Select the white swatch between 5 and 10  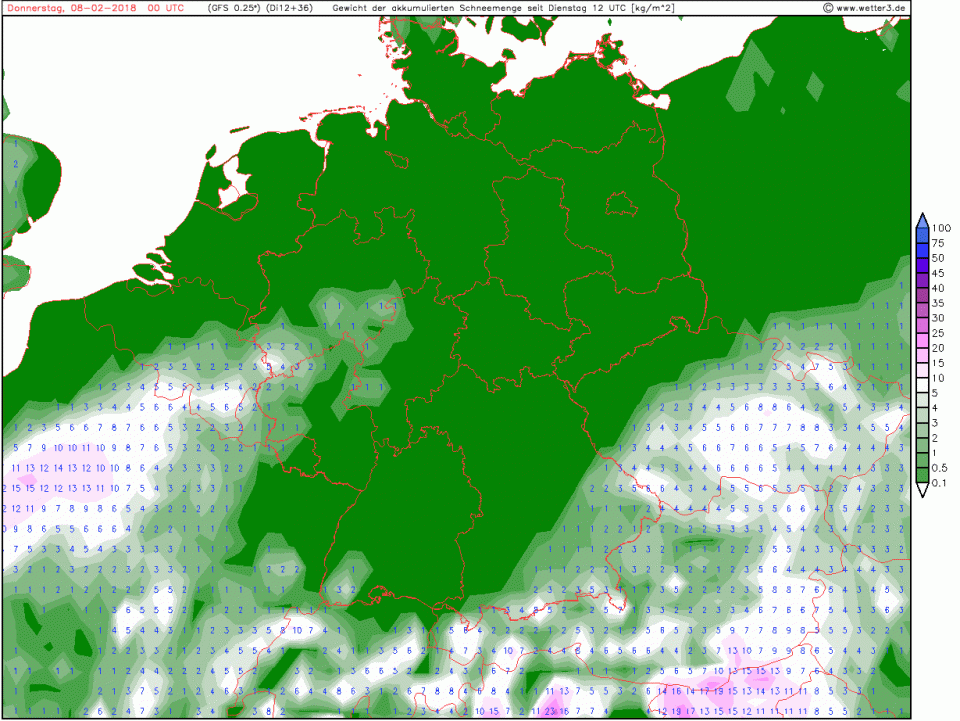[921, 385]
